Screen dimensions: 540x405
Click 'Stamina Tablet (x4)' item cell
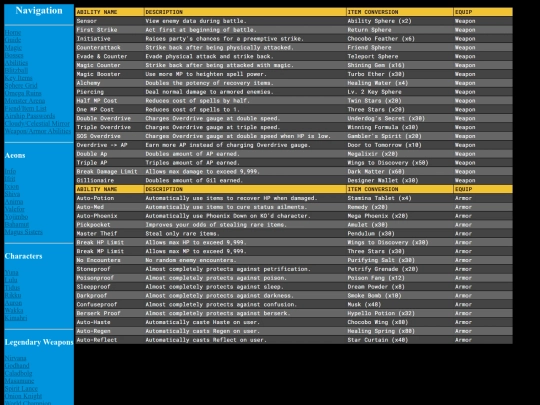tap(379, 198)
